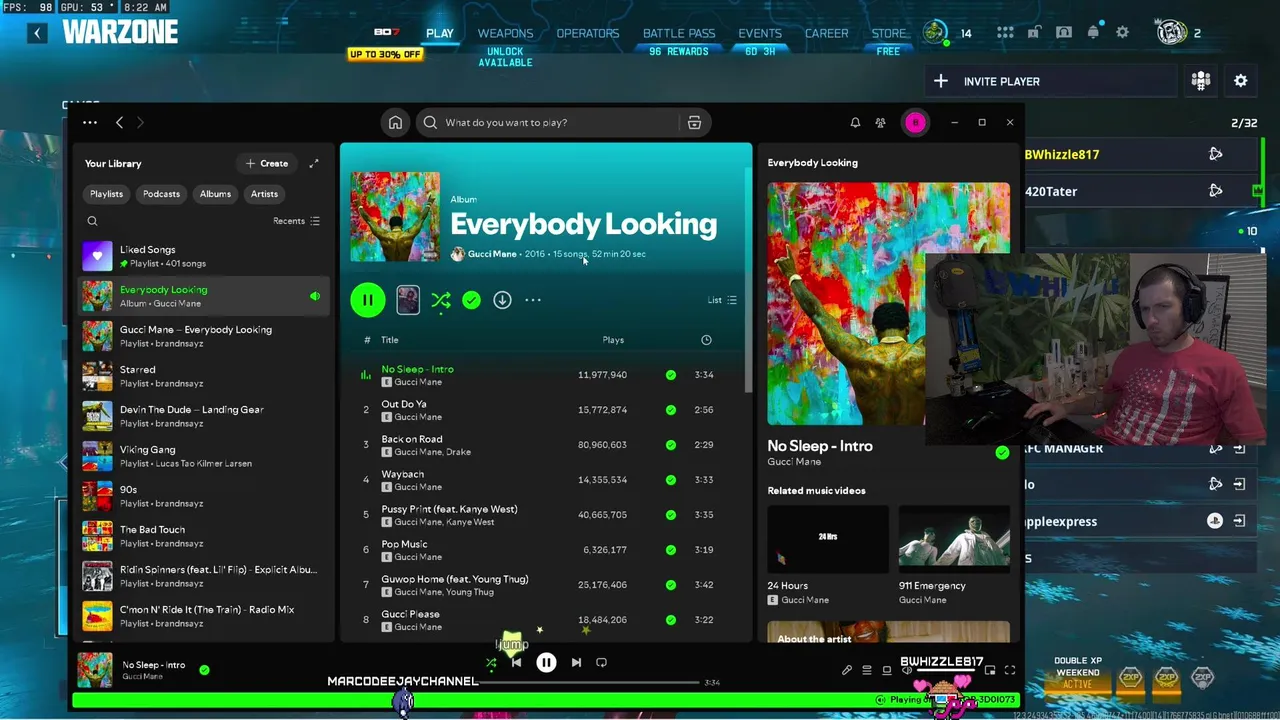
Task: Filter library by Albums
Action: pos(215,194)
